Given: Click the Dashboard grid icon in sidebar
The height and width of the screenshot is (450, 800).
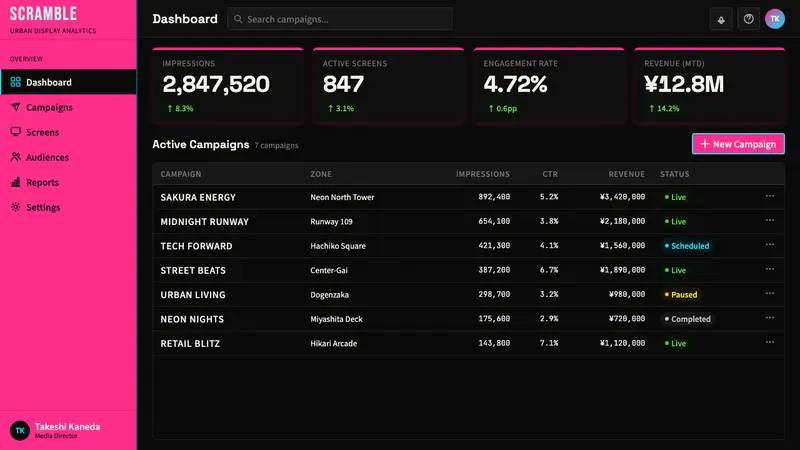Looking at the screenshot, I should tap(16, 82).
